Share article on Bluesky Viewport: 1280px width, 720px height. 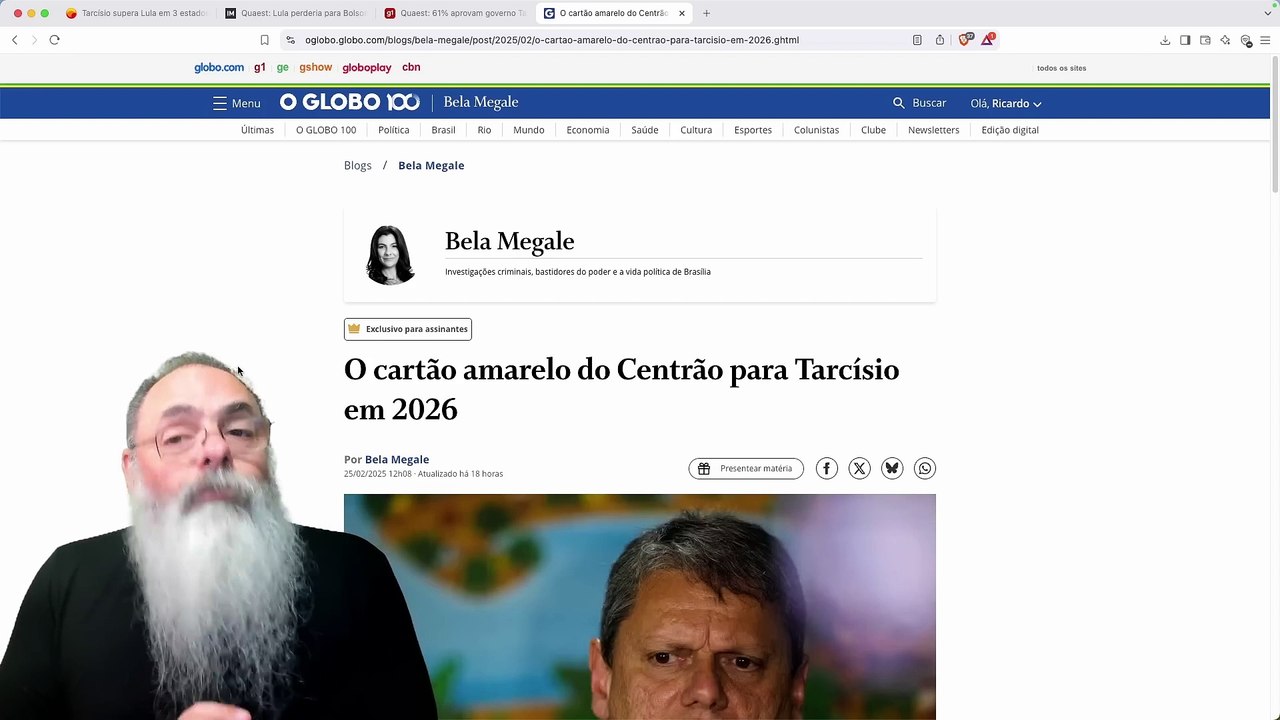[x=892, y=468]
